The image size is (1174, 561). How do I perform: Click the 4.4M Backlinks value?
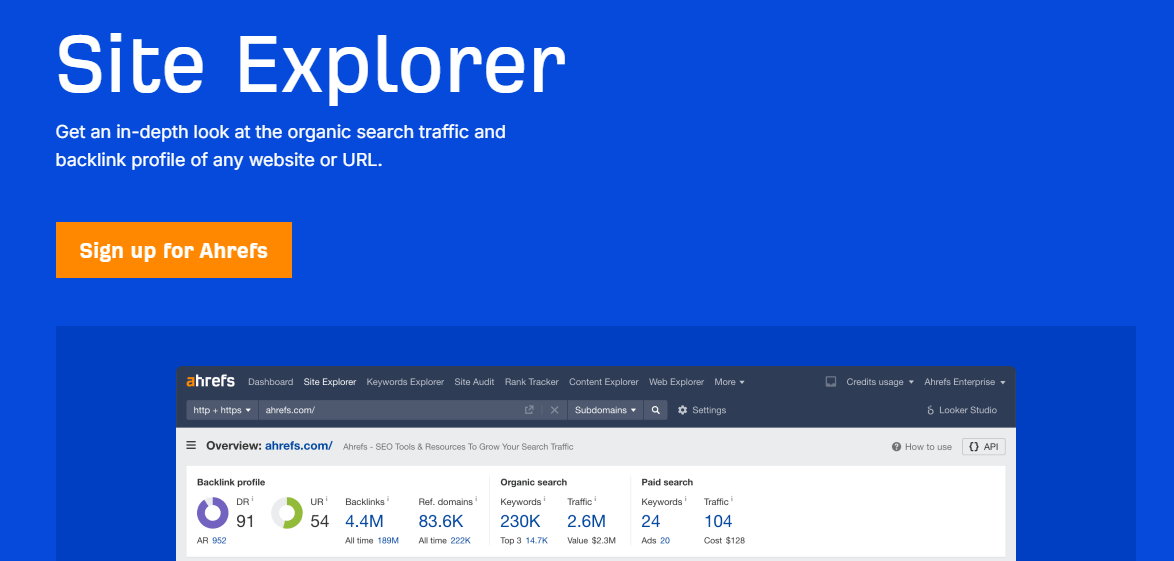pos(364,521)
